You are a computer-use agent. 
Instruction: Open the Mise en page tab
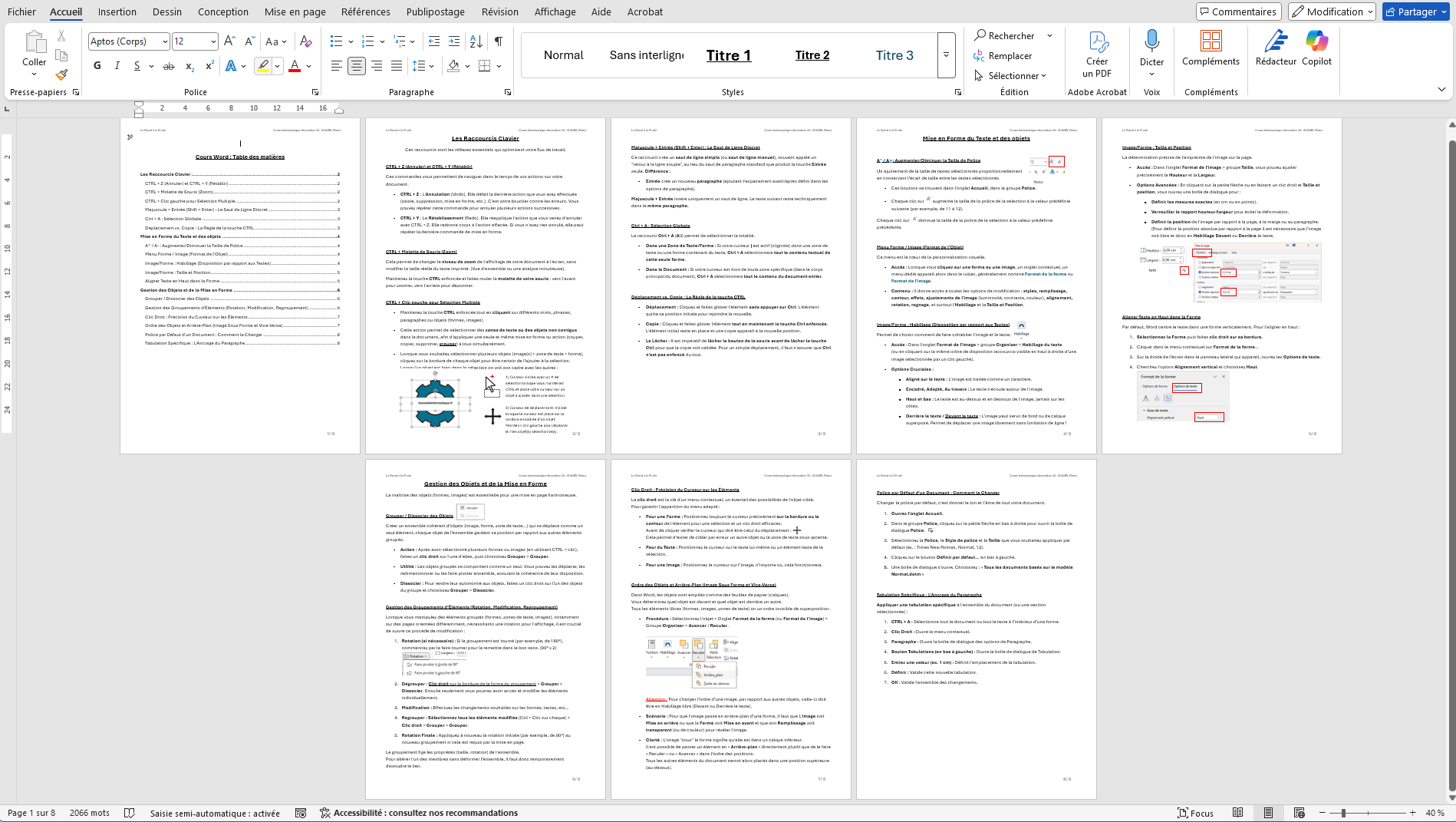(295, 12)
